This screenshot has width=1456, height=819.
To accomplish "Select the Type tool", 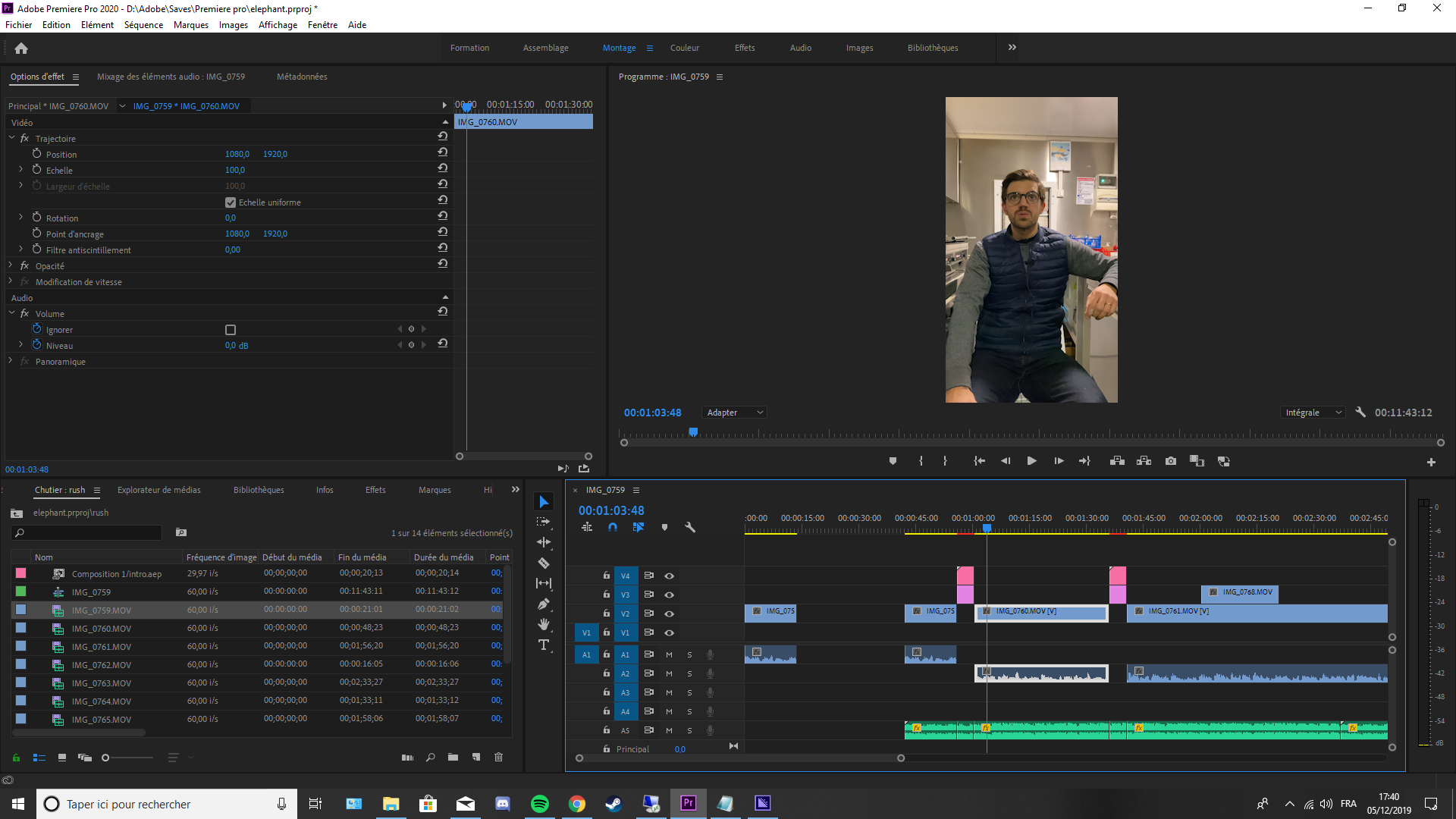I will coord(544,645).
